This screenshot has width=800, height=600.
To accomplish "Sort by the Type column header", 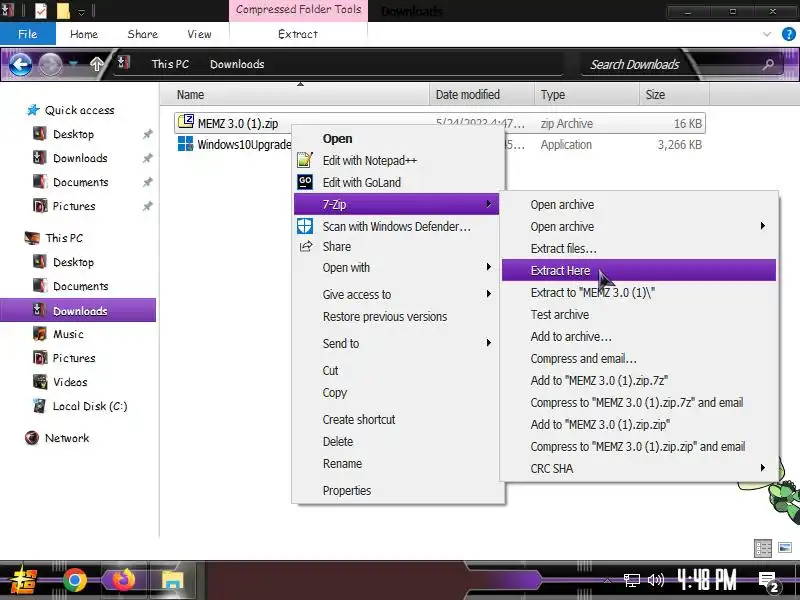I will [587, 94].
